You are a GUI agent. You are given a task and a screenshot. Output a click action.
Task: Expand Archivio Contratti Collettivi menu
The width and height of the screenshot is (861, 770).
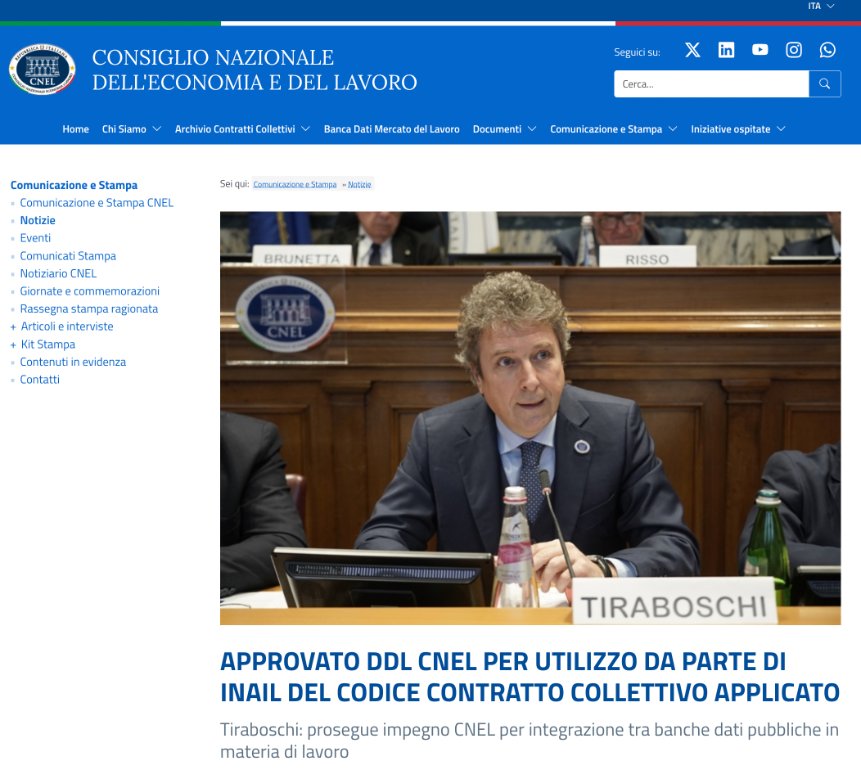pyautogui.click(x=242, y=129)
